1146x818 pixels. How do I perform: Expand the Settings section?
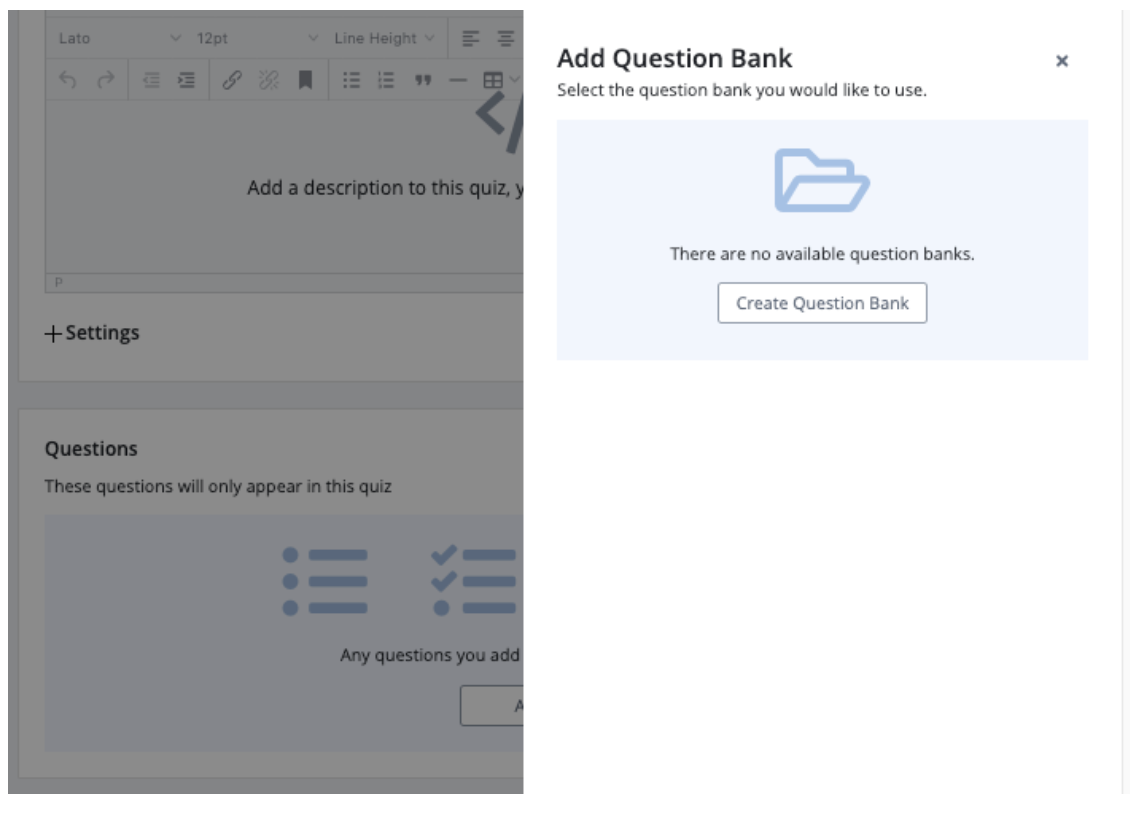(x=92, y=333)
